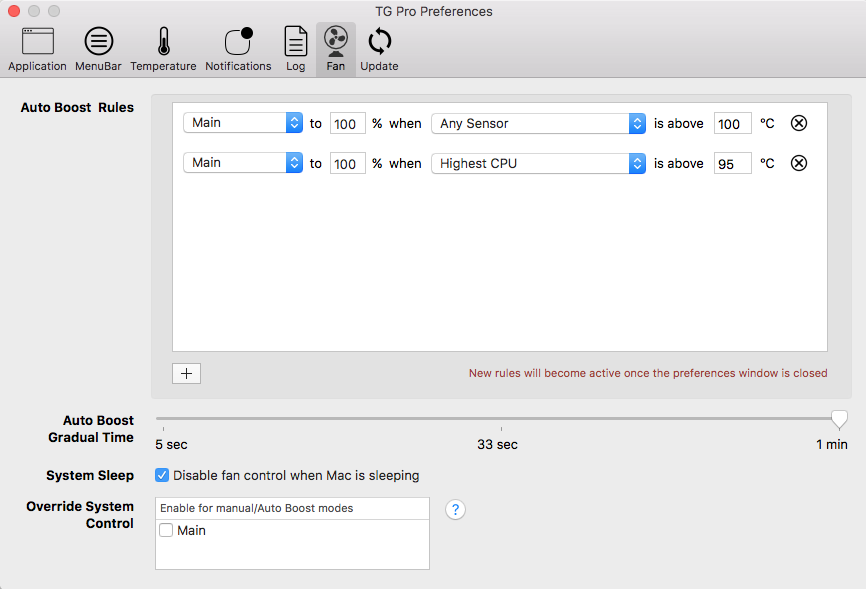Screen dimensions: 866x589
Task: Uncheck Disable fan control when Mac is sleeping
Action: [x=162, y=475]
